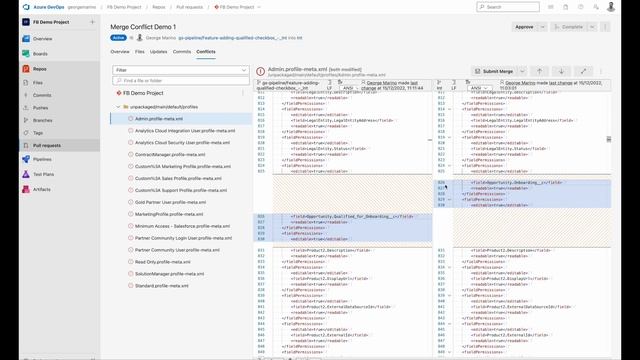Image resolution: width=640 pixels, height=360 pixels.
Task: Collapse fieldPermissions fold at line 814 in right pane
Action: click(x=449, y=109)
